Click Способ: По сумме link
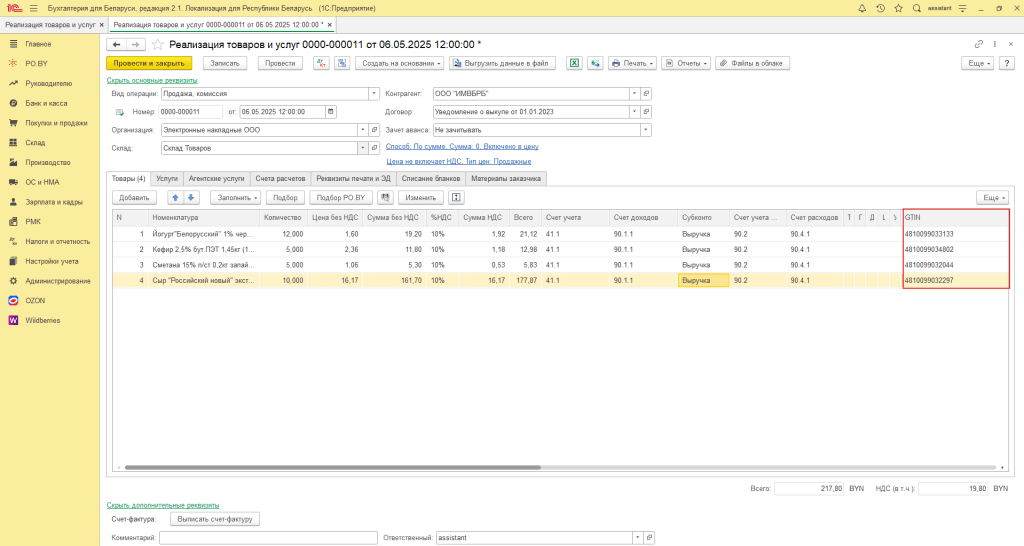The height and width of the screenshot is (546, 1024). point(462,146)
